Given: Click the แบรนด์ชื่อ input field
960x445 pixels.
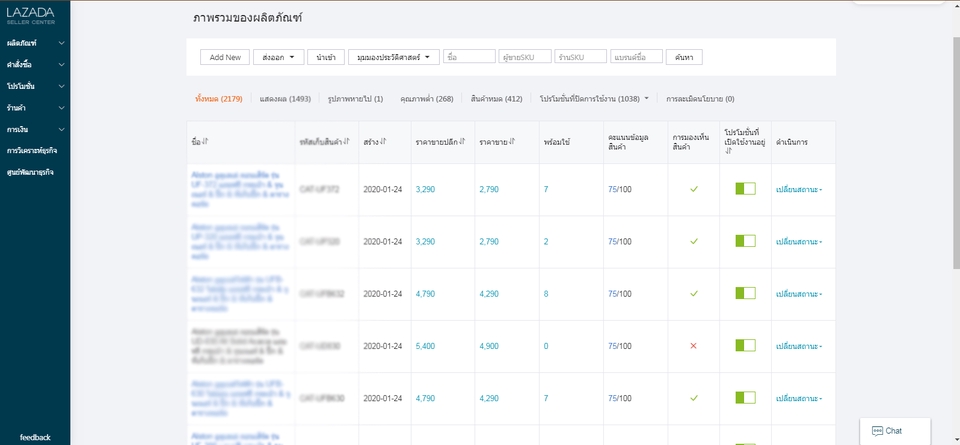Looking at the screenshot, I should pos(637,57).
